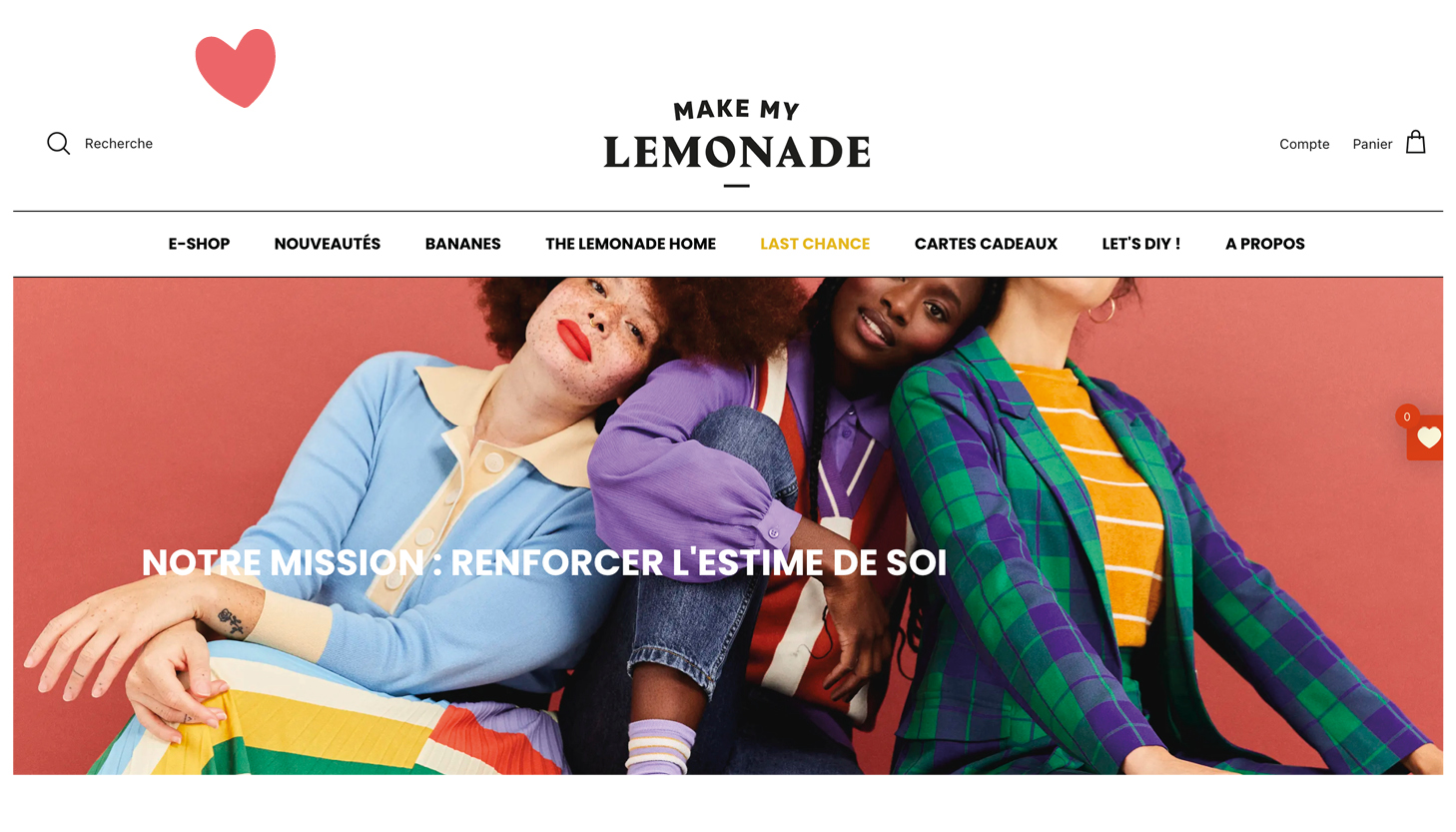Open the E-SHOP menu

199,244
